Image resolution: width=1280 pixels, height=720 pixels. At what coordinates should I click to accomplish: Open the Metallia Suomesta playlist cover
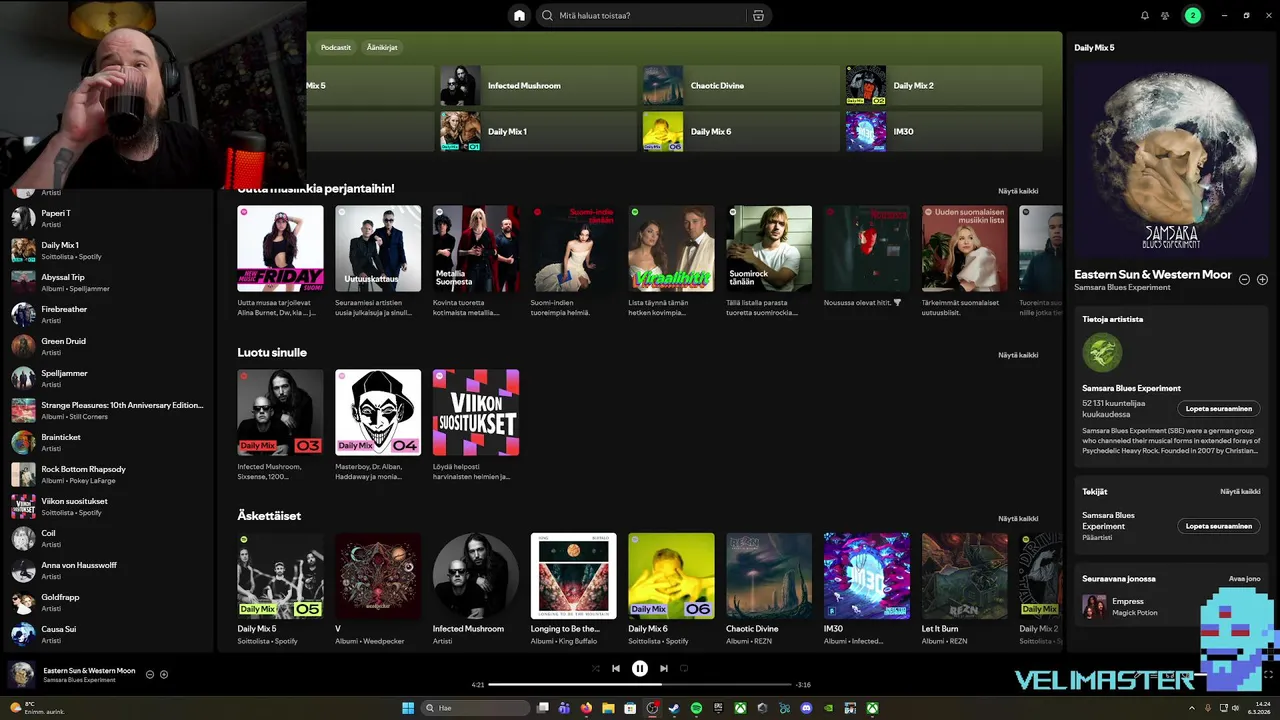pos(476,249)
